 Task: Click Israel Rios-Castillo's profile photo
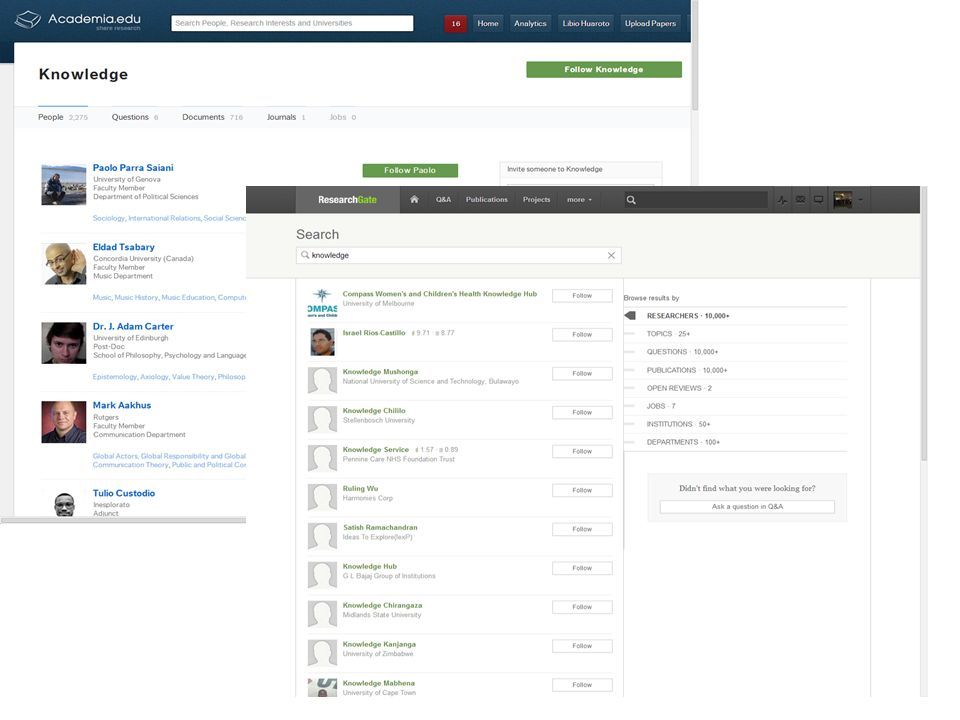[x=322, y=342]
